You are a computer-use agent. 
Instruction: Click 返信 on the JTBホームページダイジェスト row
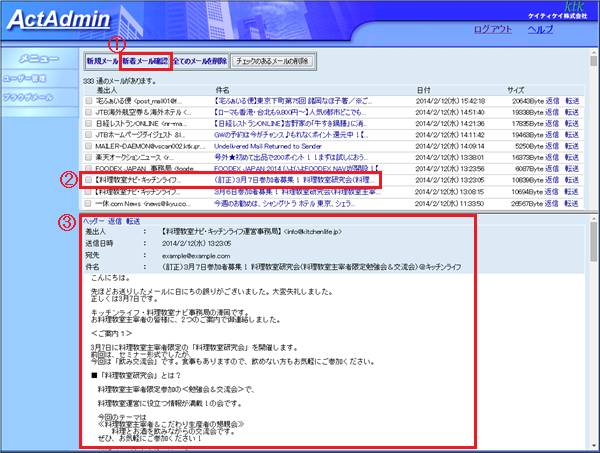point(552,135)
